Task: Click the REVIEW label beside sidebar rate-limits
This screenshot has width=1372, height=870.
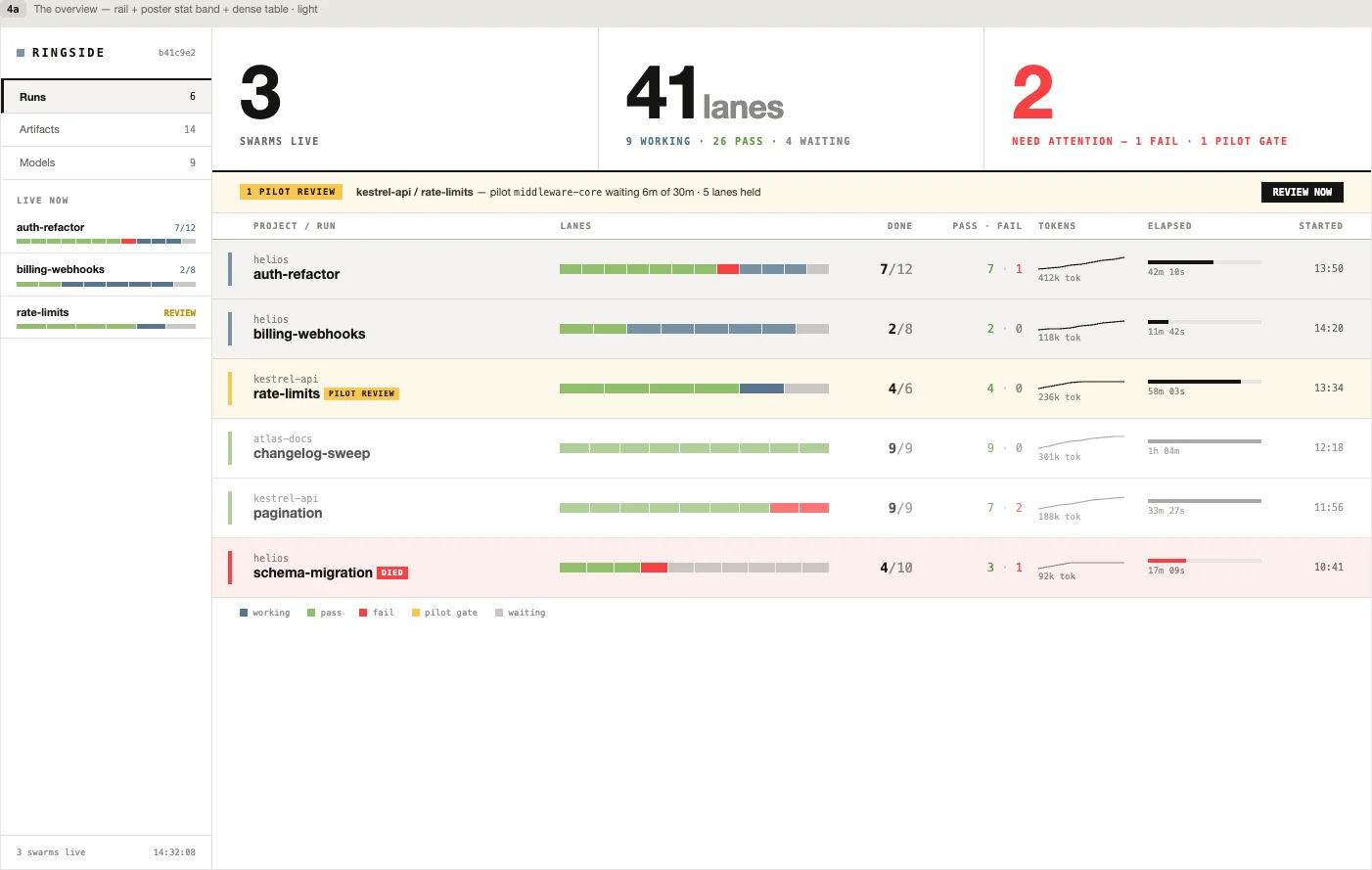Action: [180, 313]
